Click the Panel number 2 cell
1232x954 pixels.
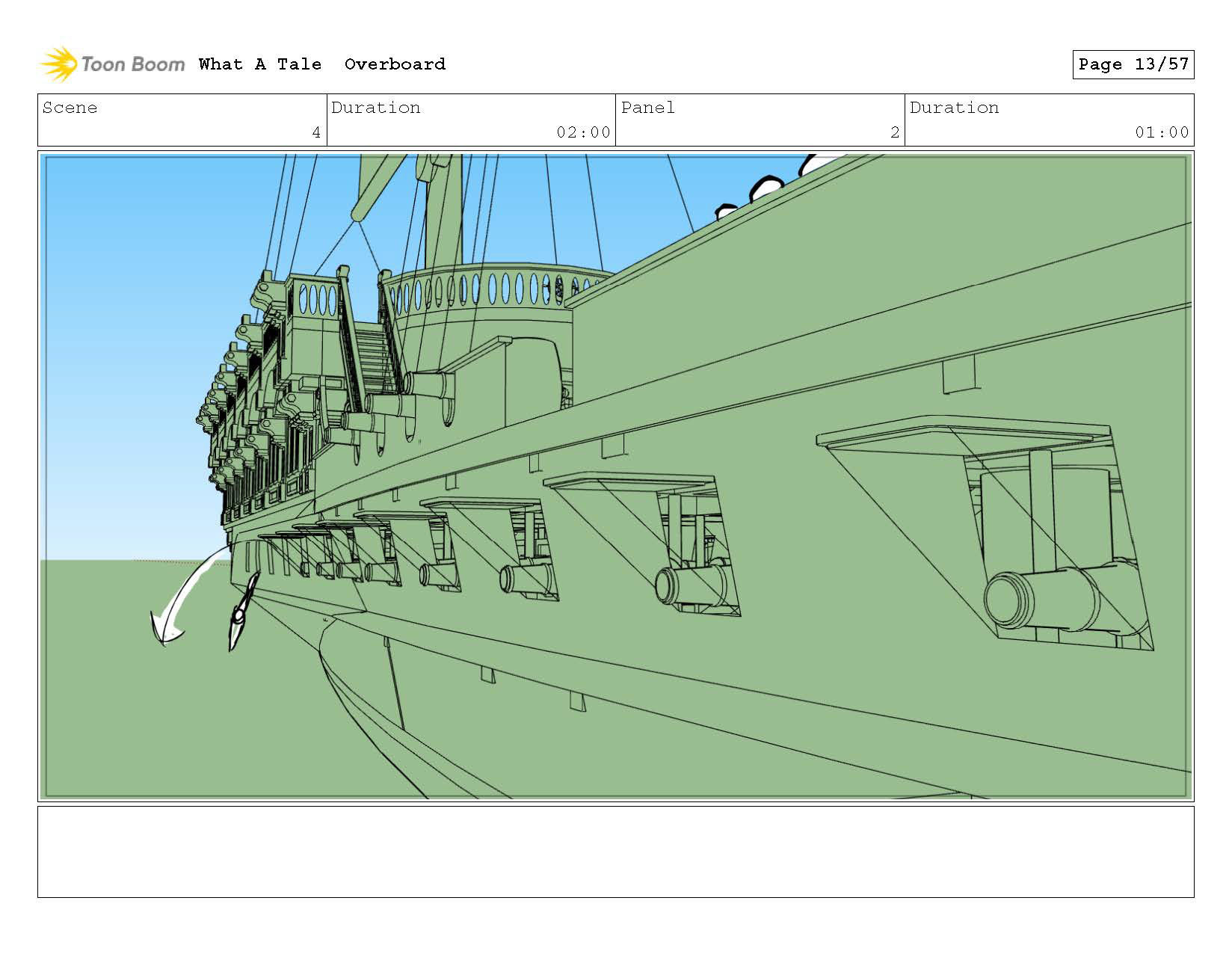pos(760,120)
